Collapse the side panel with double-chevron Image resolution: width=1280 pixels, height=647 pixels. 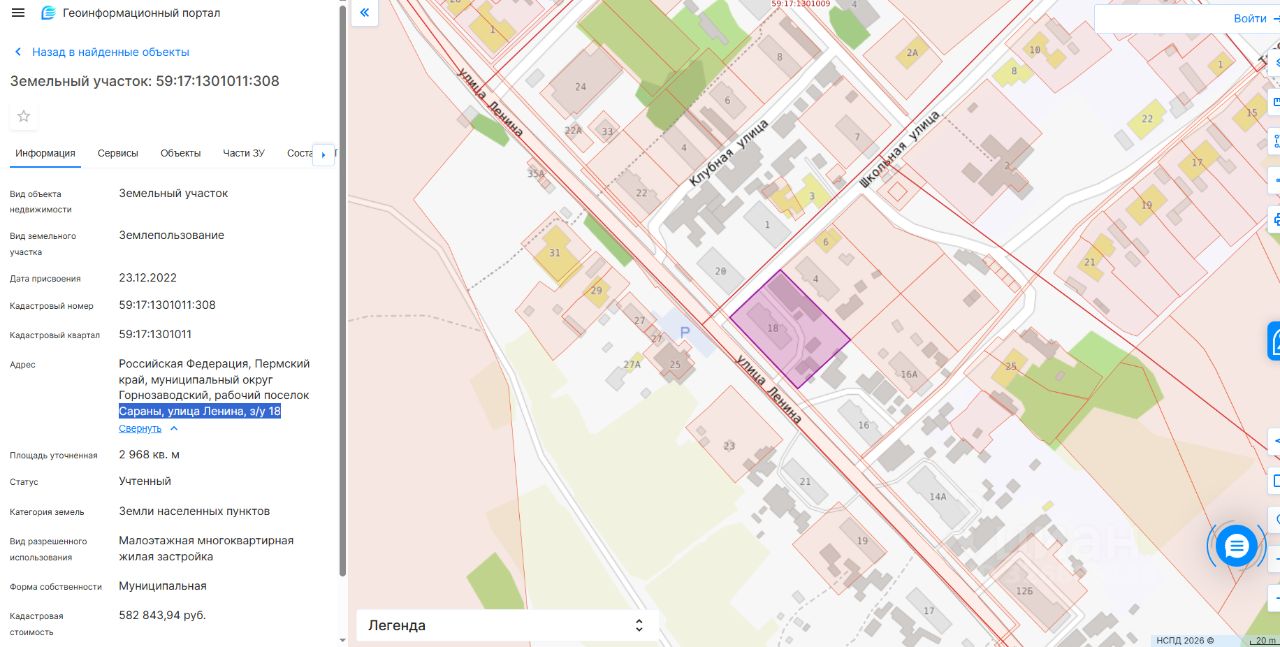364,13
